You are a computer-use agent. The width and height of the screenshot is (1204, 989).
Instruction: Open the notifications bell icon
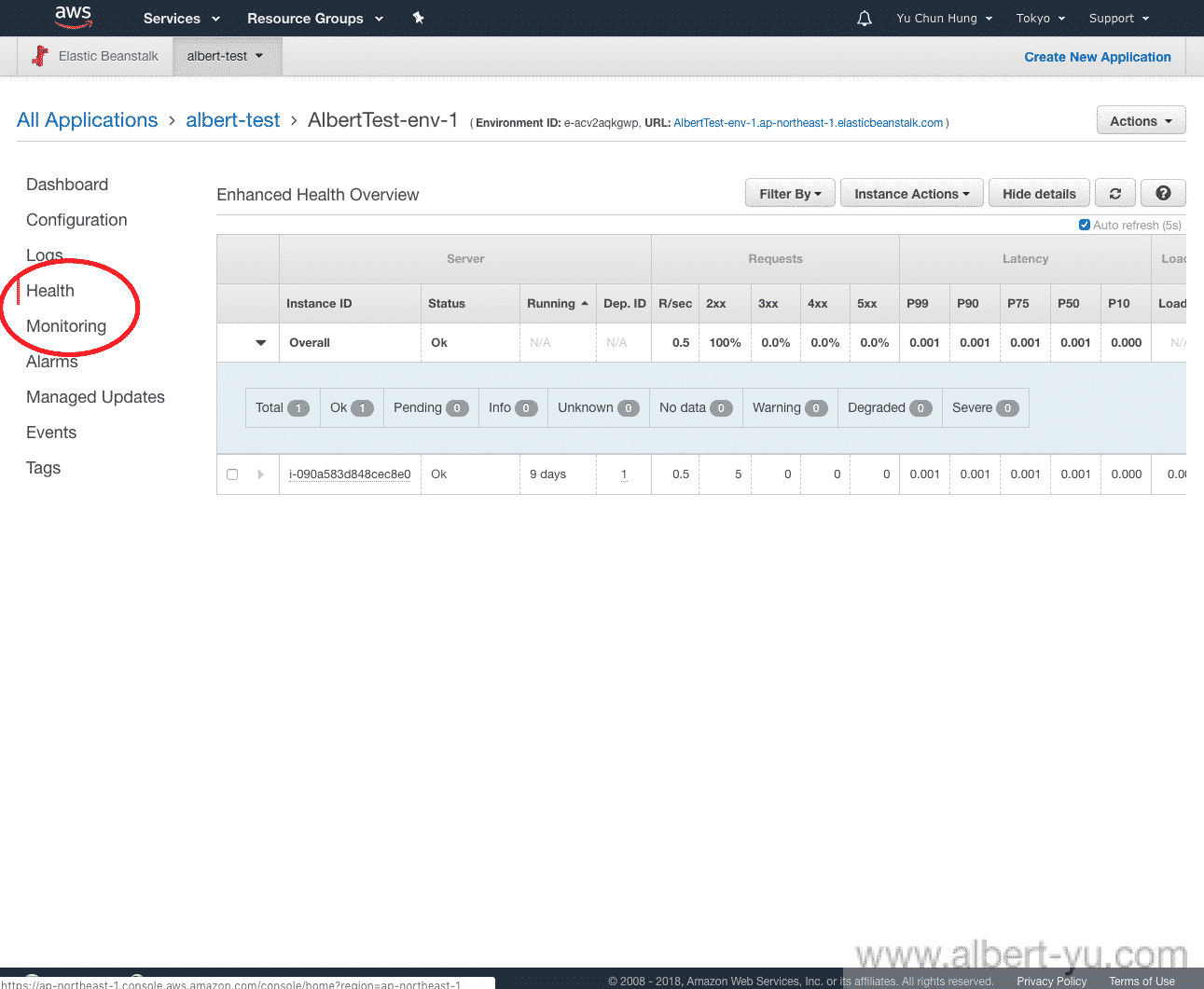coord(865,19)
